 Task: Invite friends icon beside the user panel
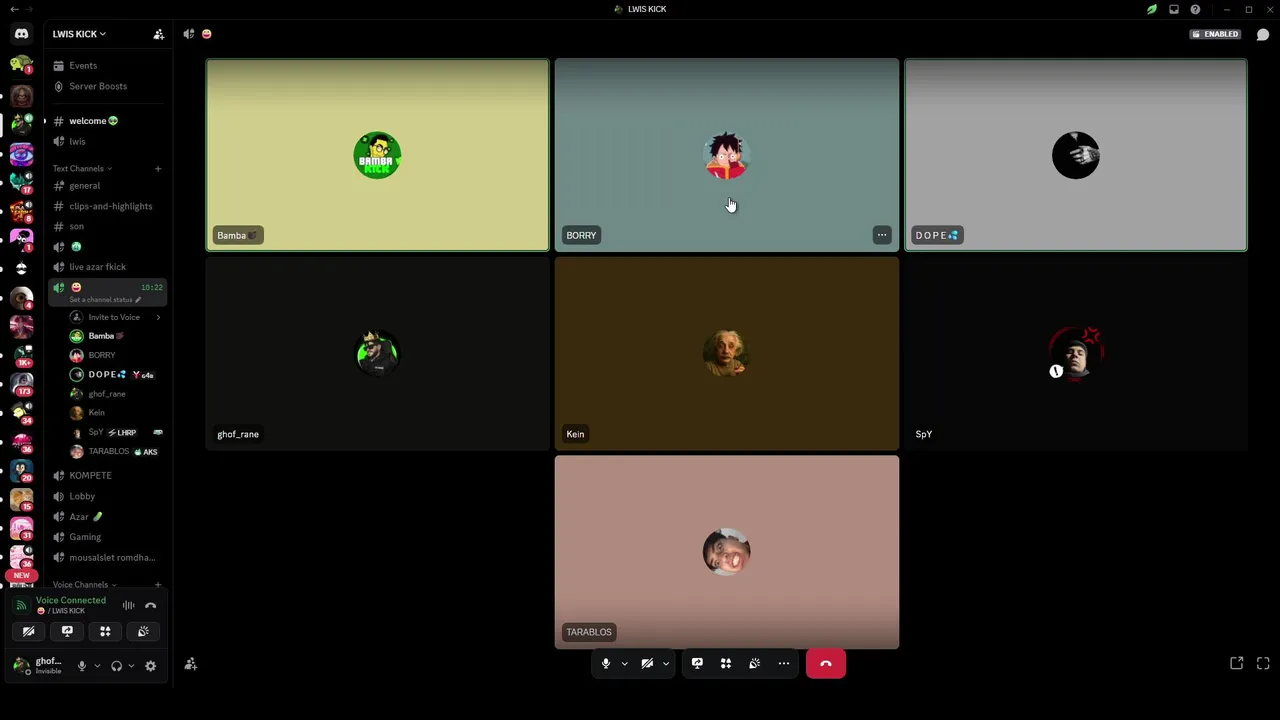(190, 664)
